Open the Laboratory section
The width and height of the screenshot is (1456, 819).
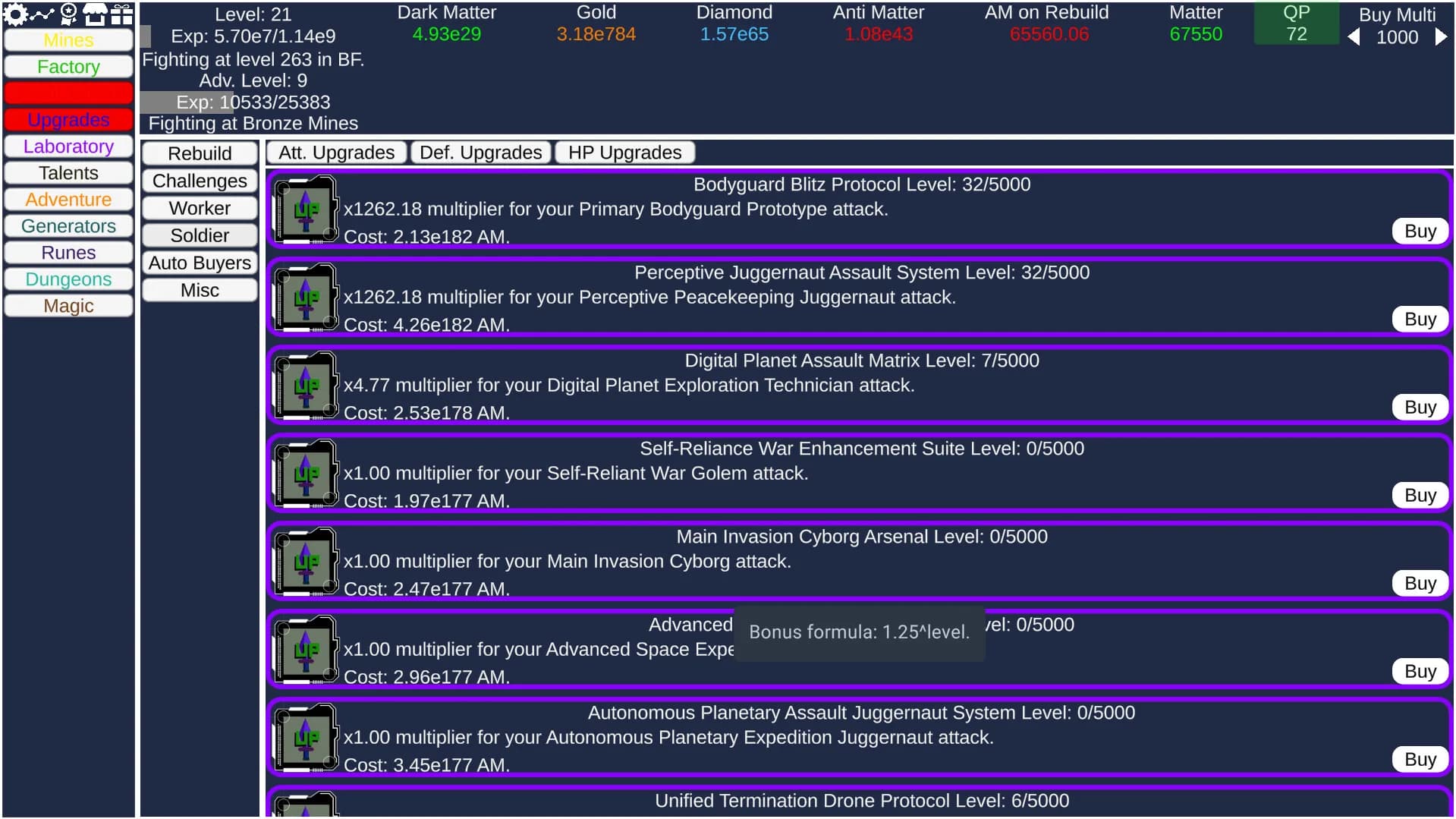[x=68, y=146]
